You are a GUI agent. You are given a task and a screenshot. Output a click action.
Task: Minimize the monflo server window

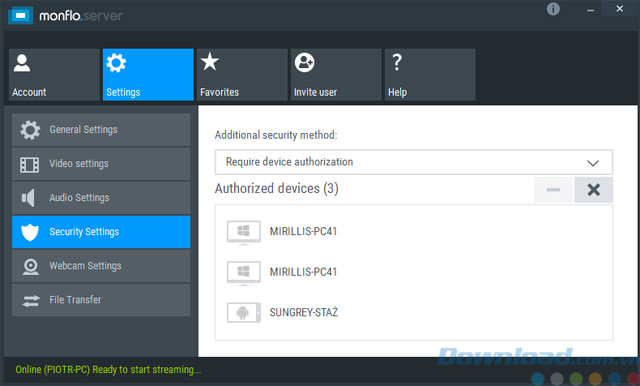click(590, 9)
